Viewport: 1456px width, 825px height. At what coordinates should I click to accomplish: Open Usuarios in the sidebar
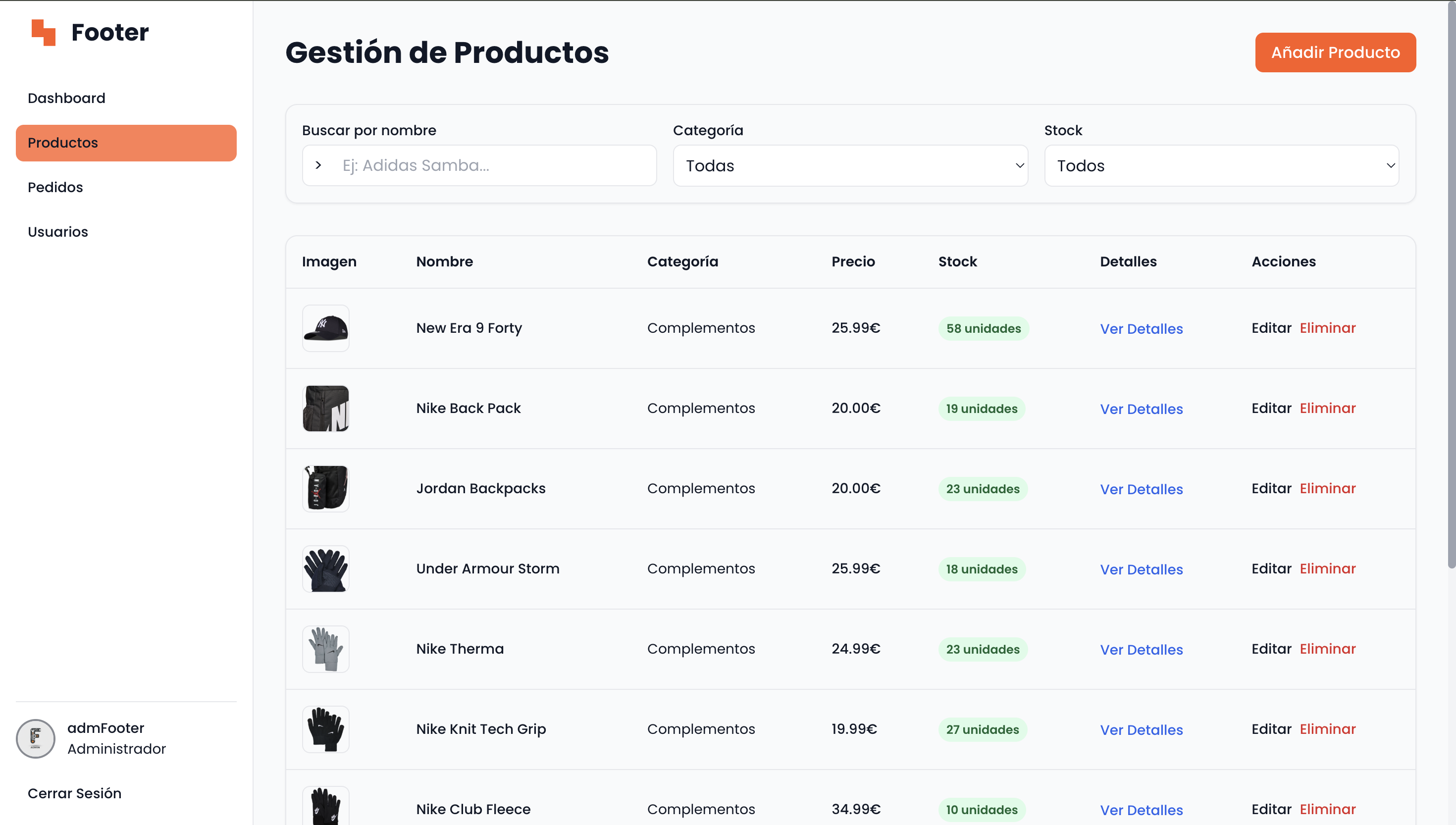[x=126, y=232]
